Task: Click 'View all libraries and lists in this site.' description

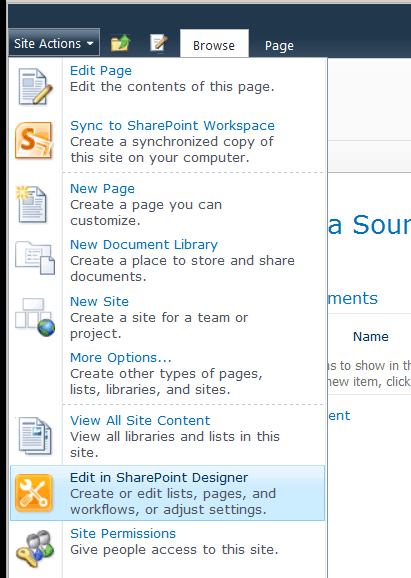Action: click(175, 445)
